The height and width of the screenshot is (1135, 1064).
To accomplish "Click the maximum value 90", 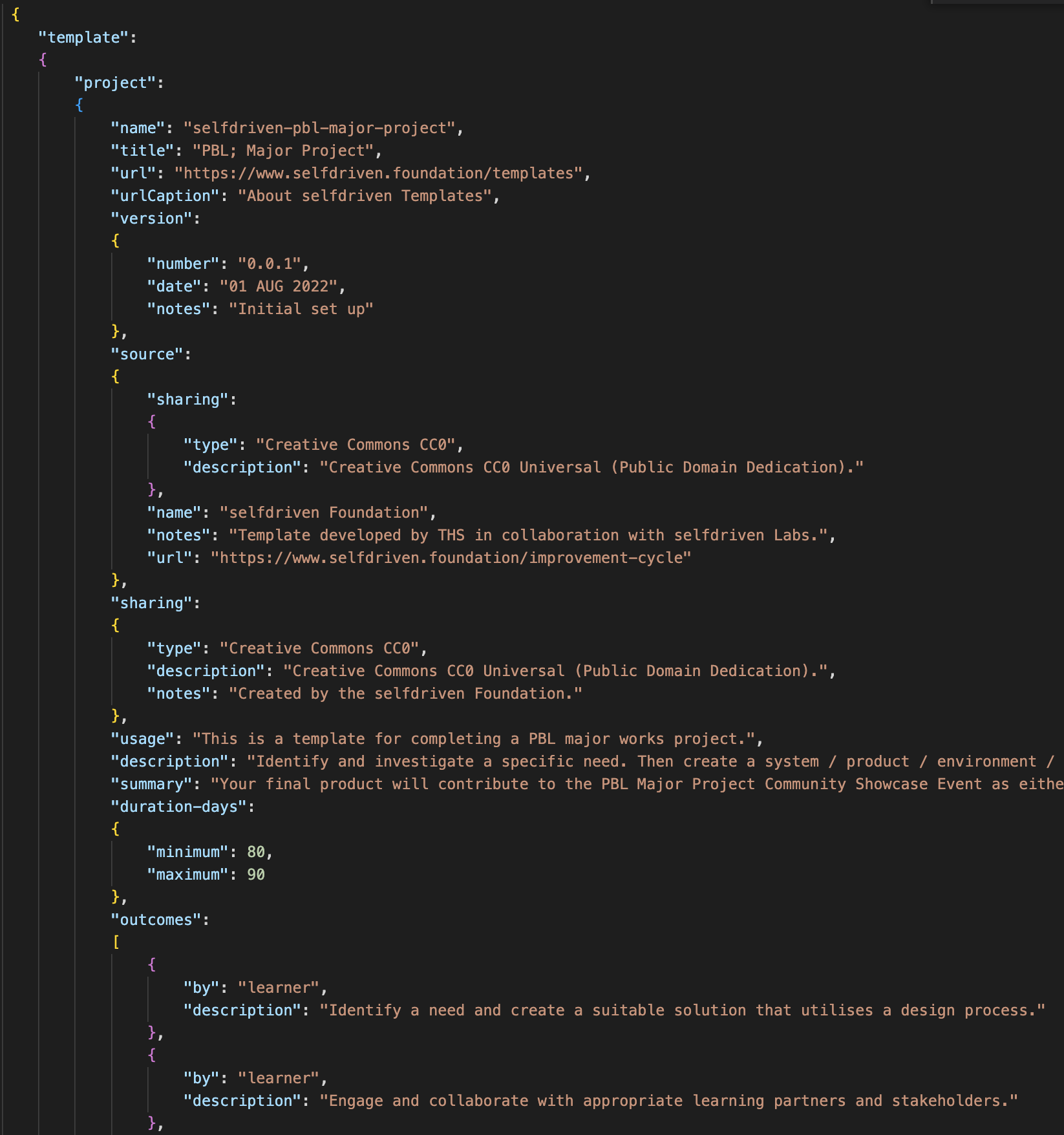I will tap(256, 875).
